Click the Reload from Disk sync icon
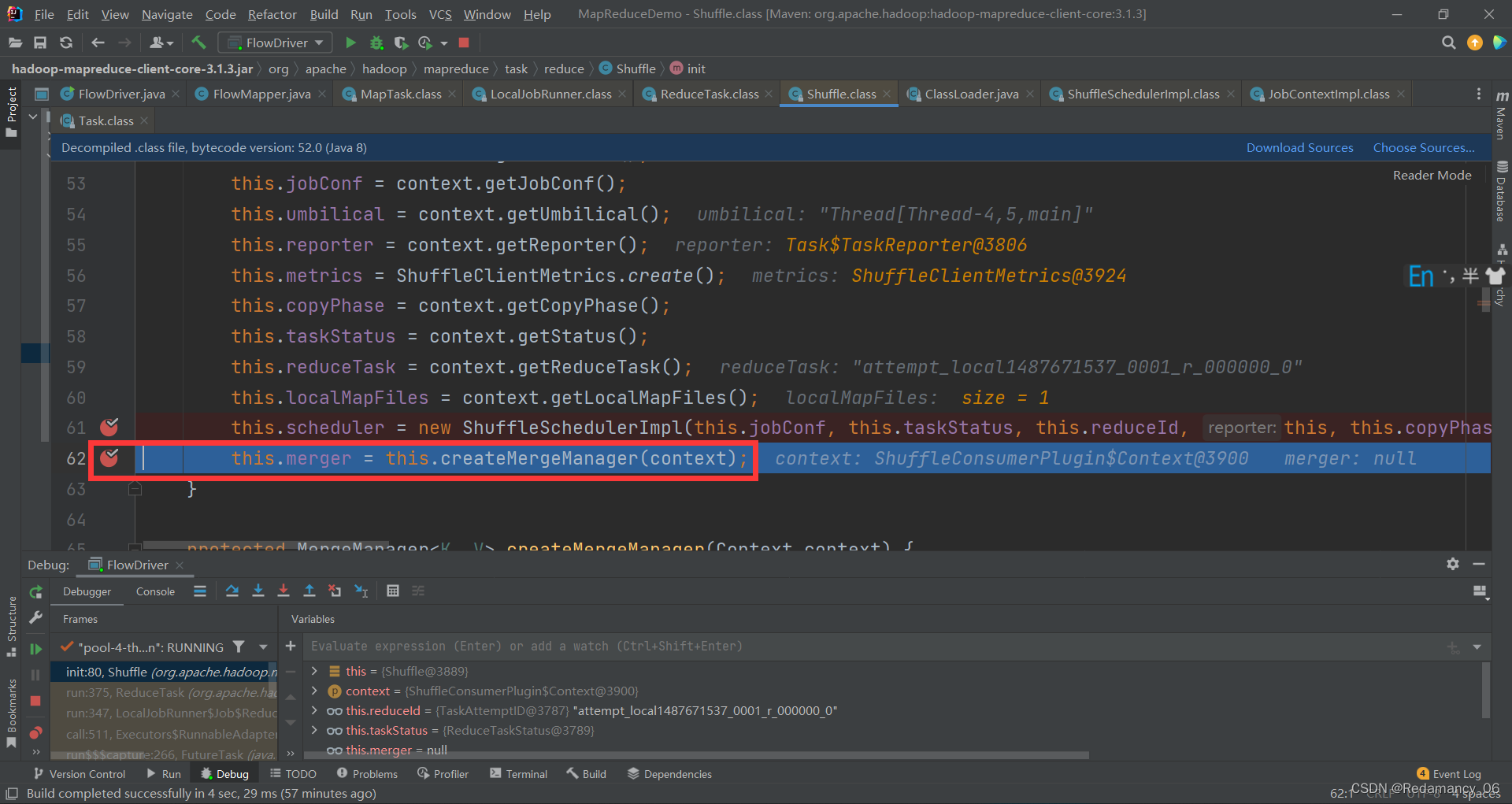Viewport: 1512px width, 804px height. pos(66,43)
